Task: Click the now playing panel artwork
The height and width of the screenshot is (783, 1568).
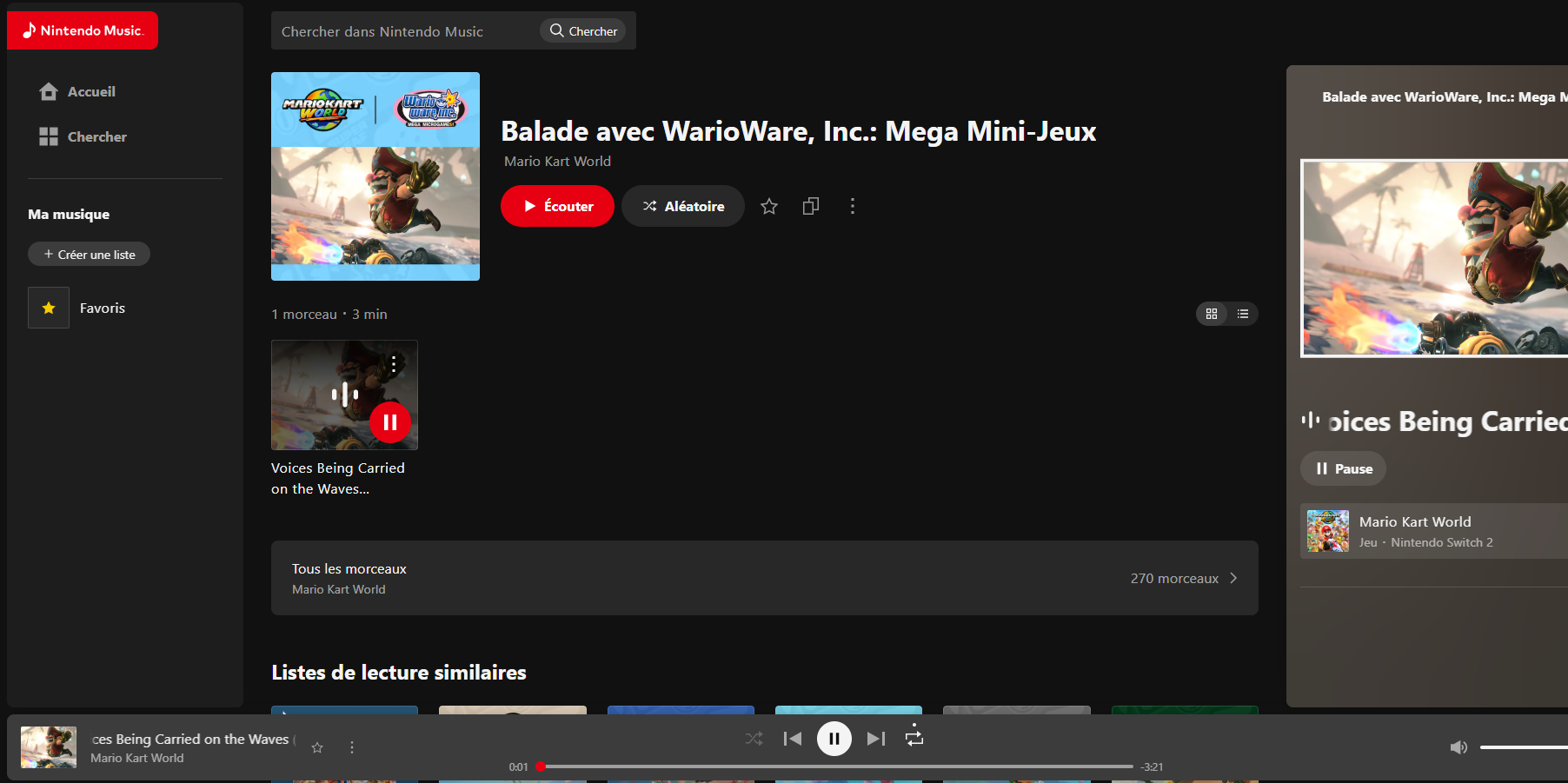Action: coord(1434,258)
